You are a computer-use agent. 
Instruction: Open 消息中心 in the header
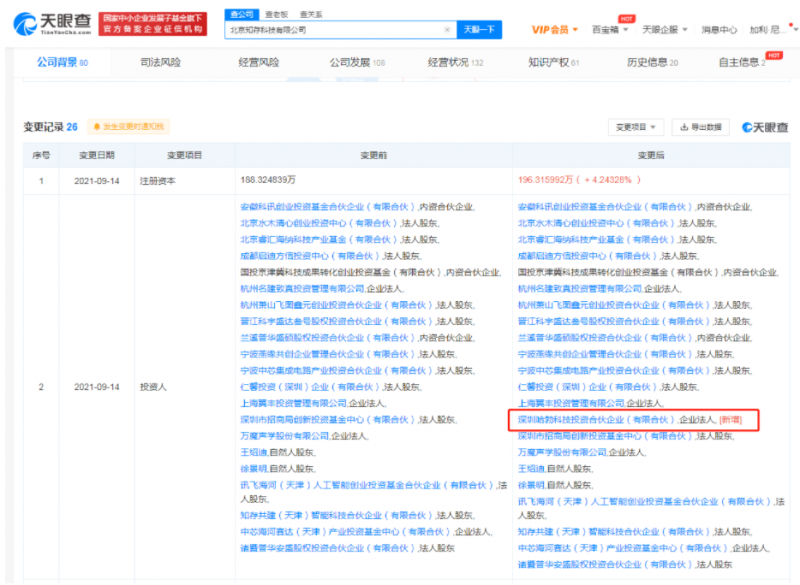click(x=717, y=30)
